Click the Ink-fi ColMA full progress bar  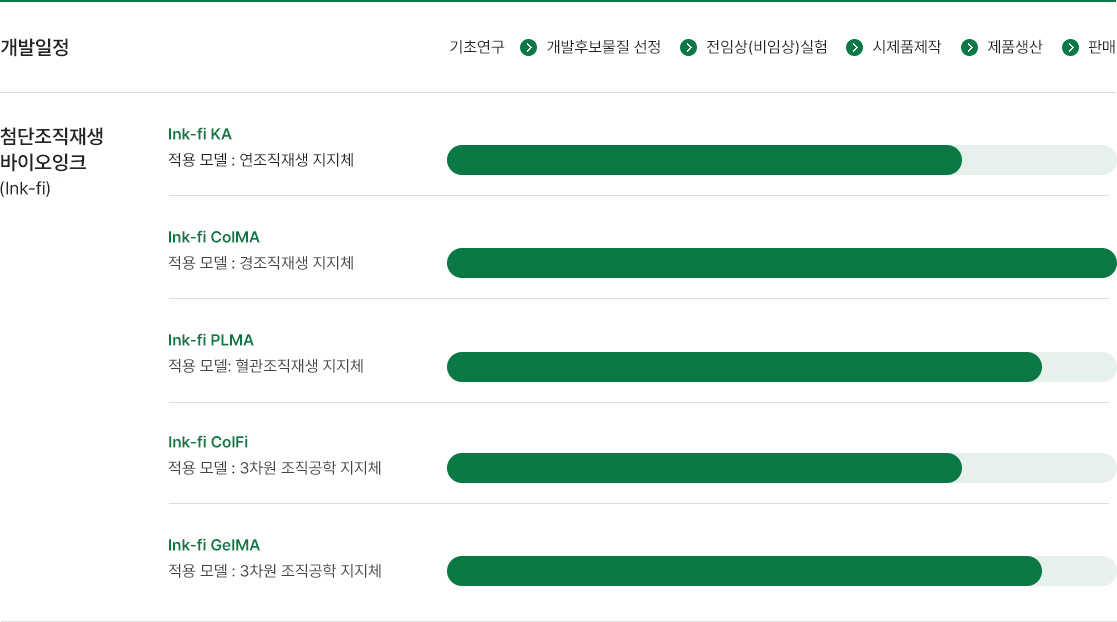tap(781, 263)
